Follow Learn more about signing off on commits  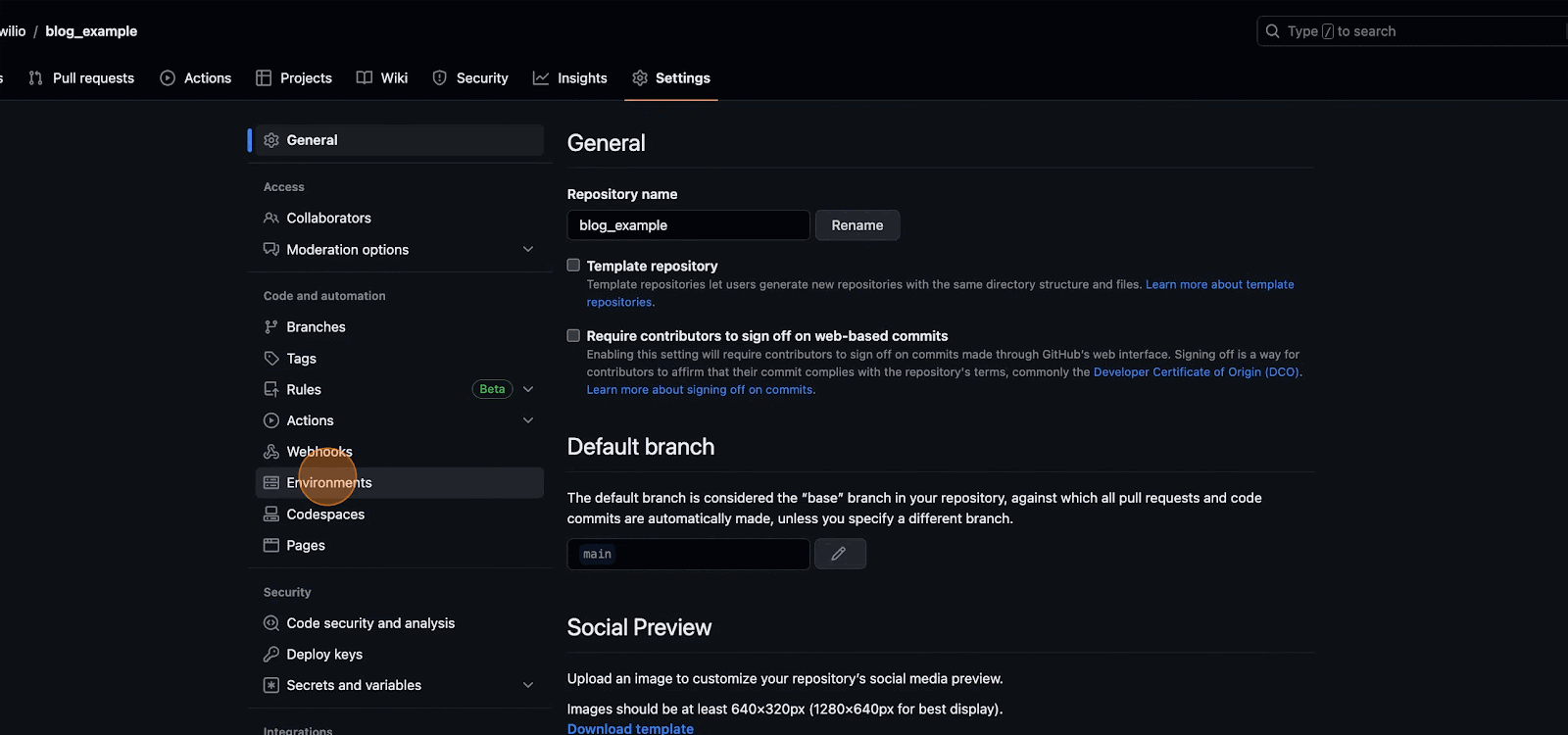pyautogui.click(x=700, y=390)
